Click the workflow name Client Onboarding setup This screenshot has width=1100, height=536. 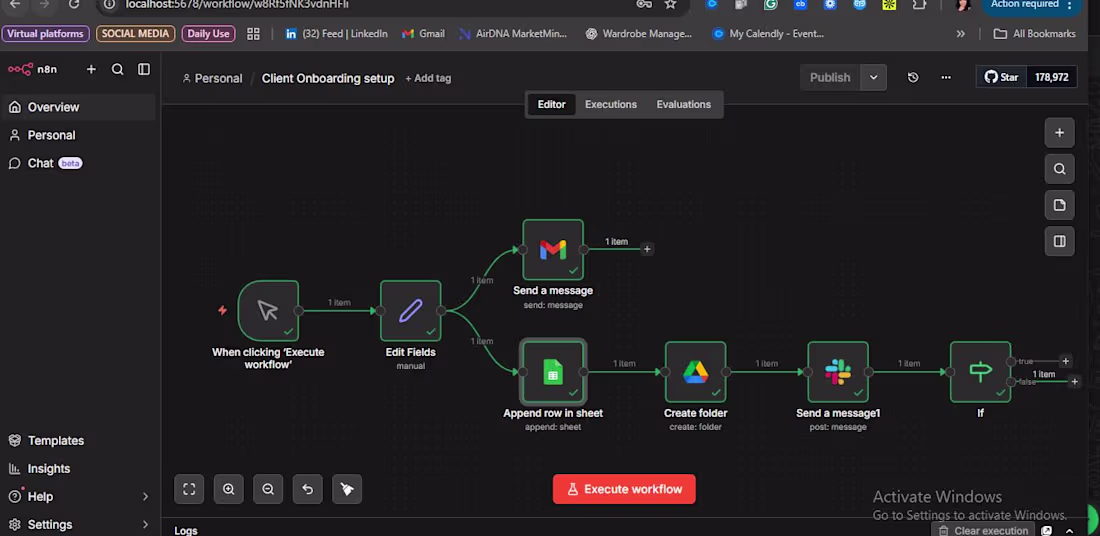[x=328, y=79]
